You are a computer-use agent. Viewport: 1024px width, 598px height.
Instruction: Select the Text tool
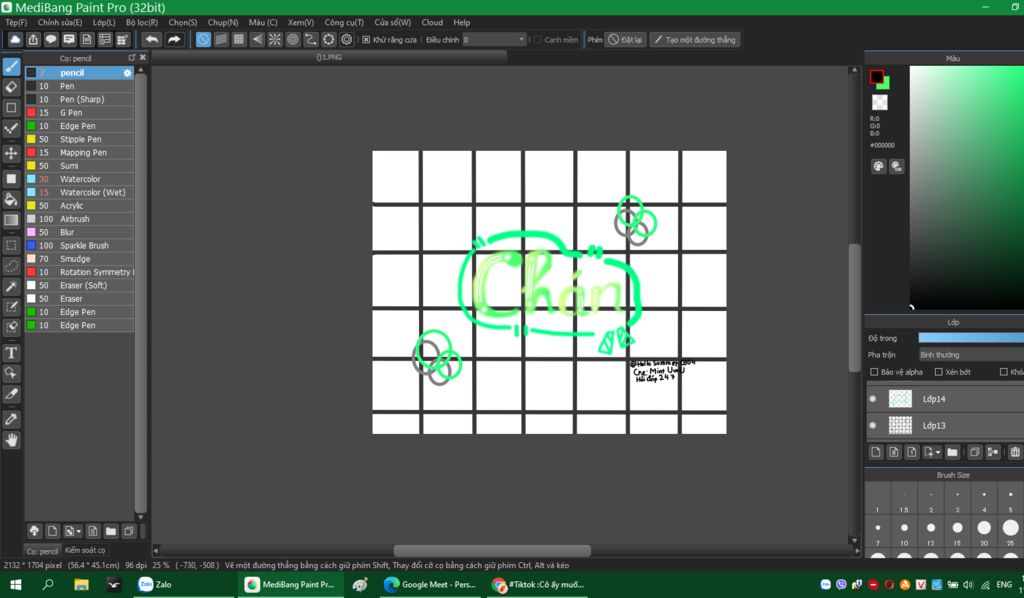point(11,353)
